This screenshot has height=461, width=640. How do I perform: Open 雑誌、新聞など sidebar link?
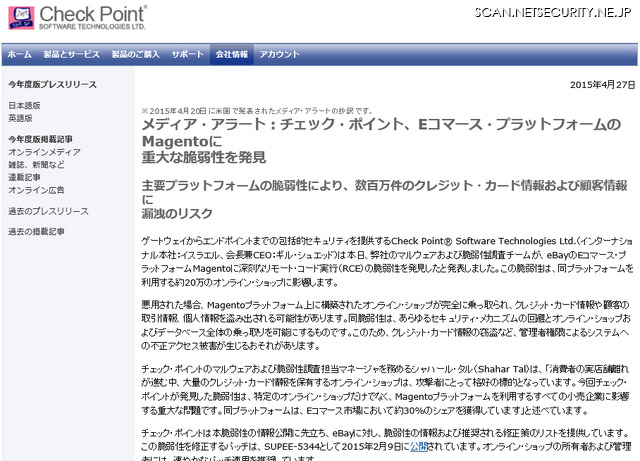pyautogui.click(x=37, y=164)
